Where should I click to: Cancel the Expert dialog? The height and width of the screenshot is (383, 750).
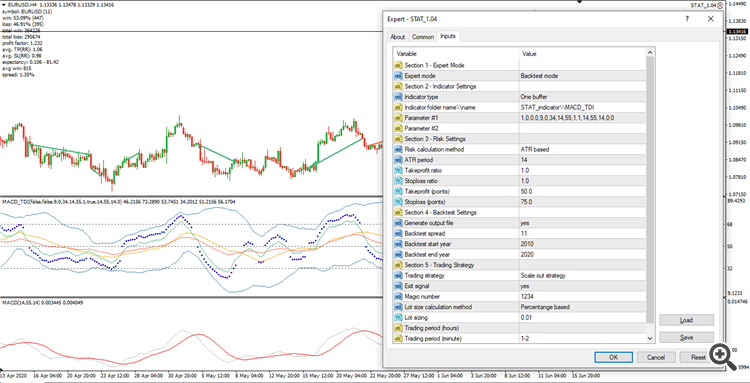(656, 357)
